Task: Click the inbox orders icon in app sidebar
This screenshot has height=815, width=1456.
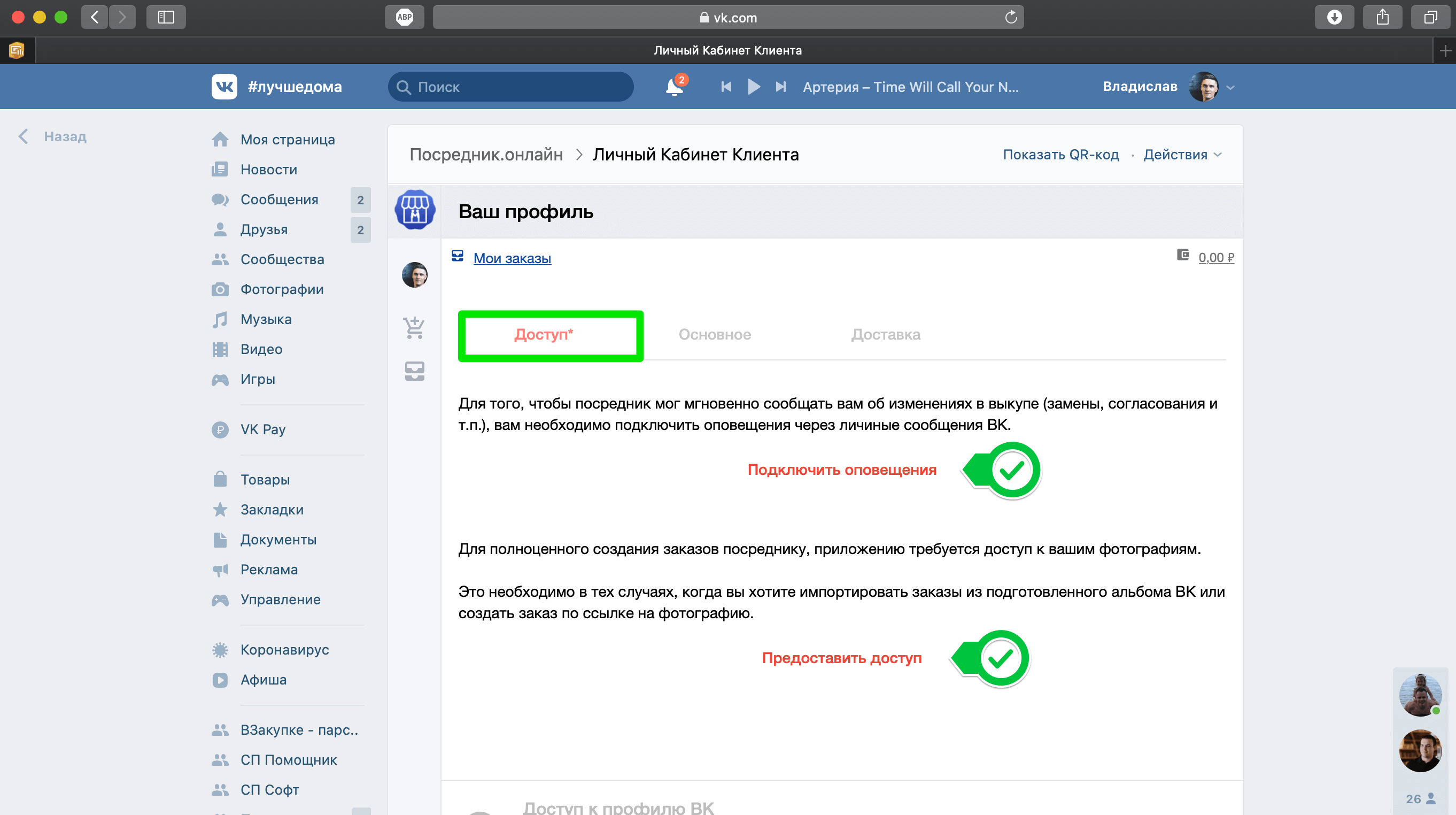Action: pos(414,371)
